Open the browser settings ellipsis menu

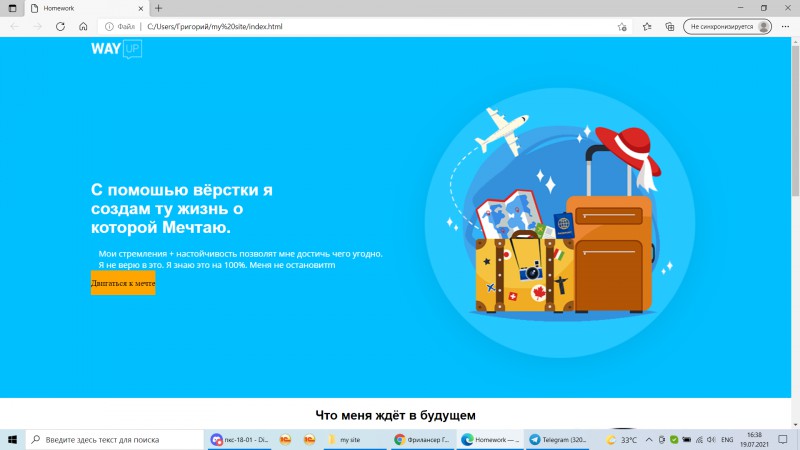785,27
